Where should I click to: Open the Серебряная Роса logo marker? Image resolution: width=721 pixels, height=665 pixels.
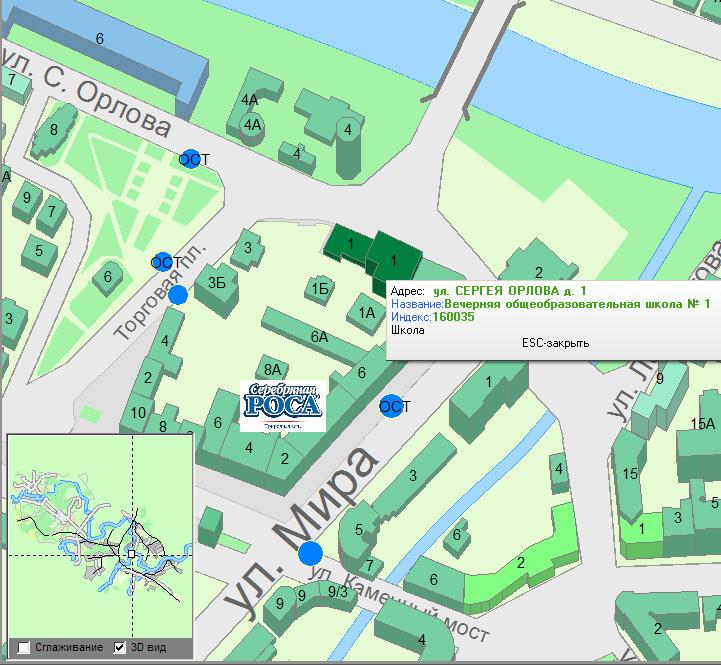click(283, 405)
